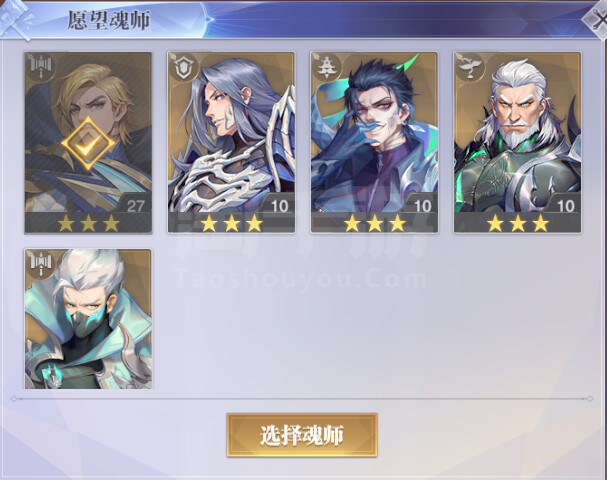Click the three stars under the dark-haired hero
Screen dimensions: 607x480
click(374, 223)
